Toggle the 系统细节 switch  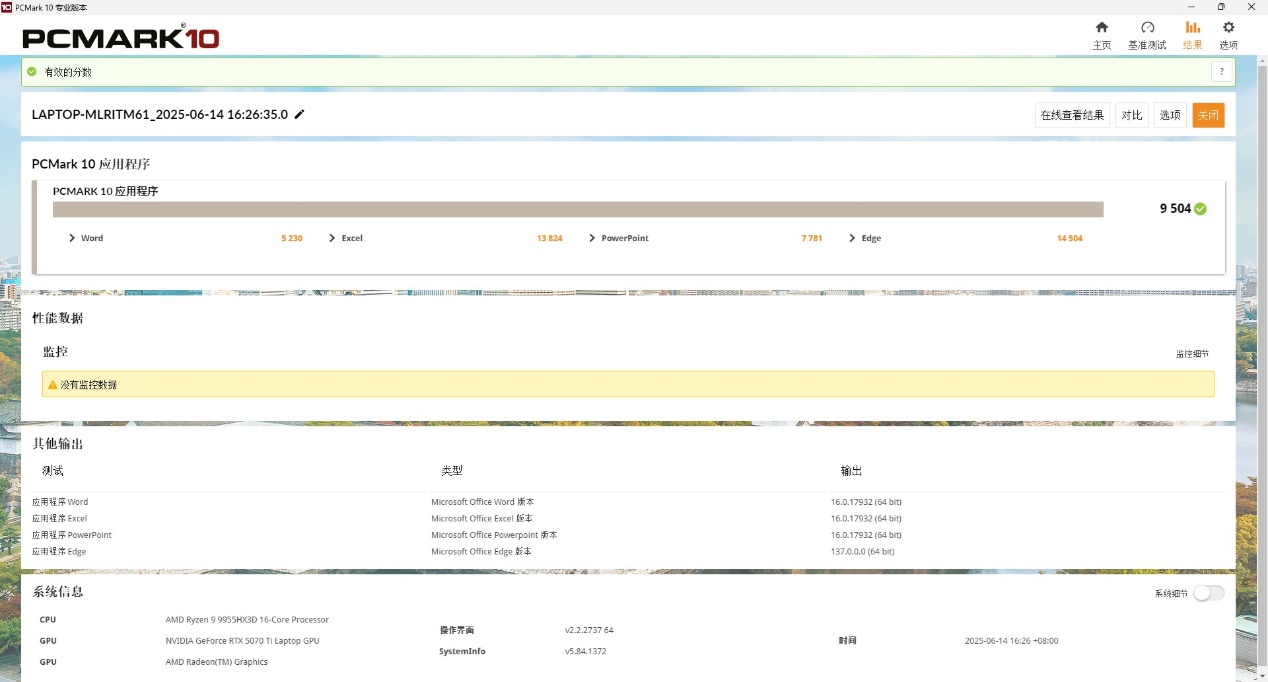(1208, 593)
